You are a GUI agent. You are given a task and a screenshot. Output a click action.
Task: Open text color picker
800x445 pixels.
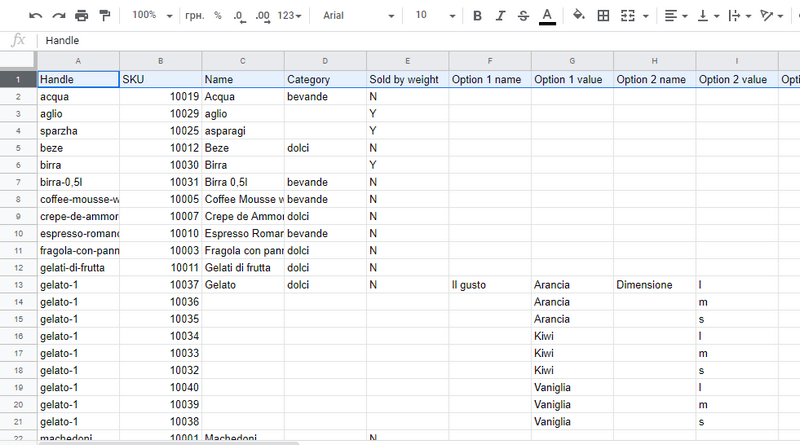point(547,16)
